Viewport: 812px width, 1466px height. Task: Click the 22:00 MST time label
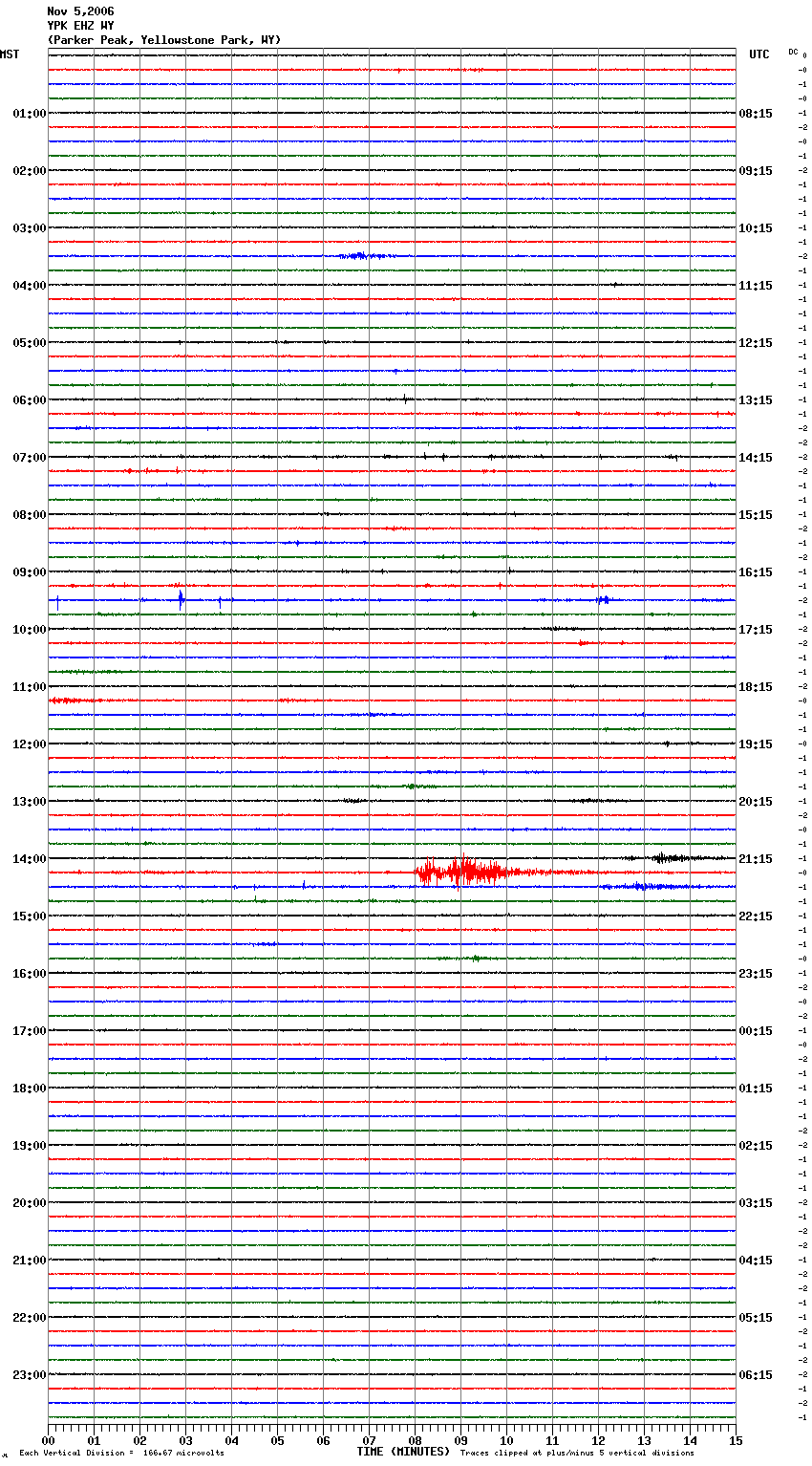(30, 1318)
